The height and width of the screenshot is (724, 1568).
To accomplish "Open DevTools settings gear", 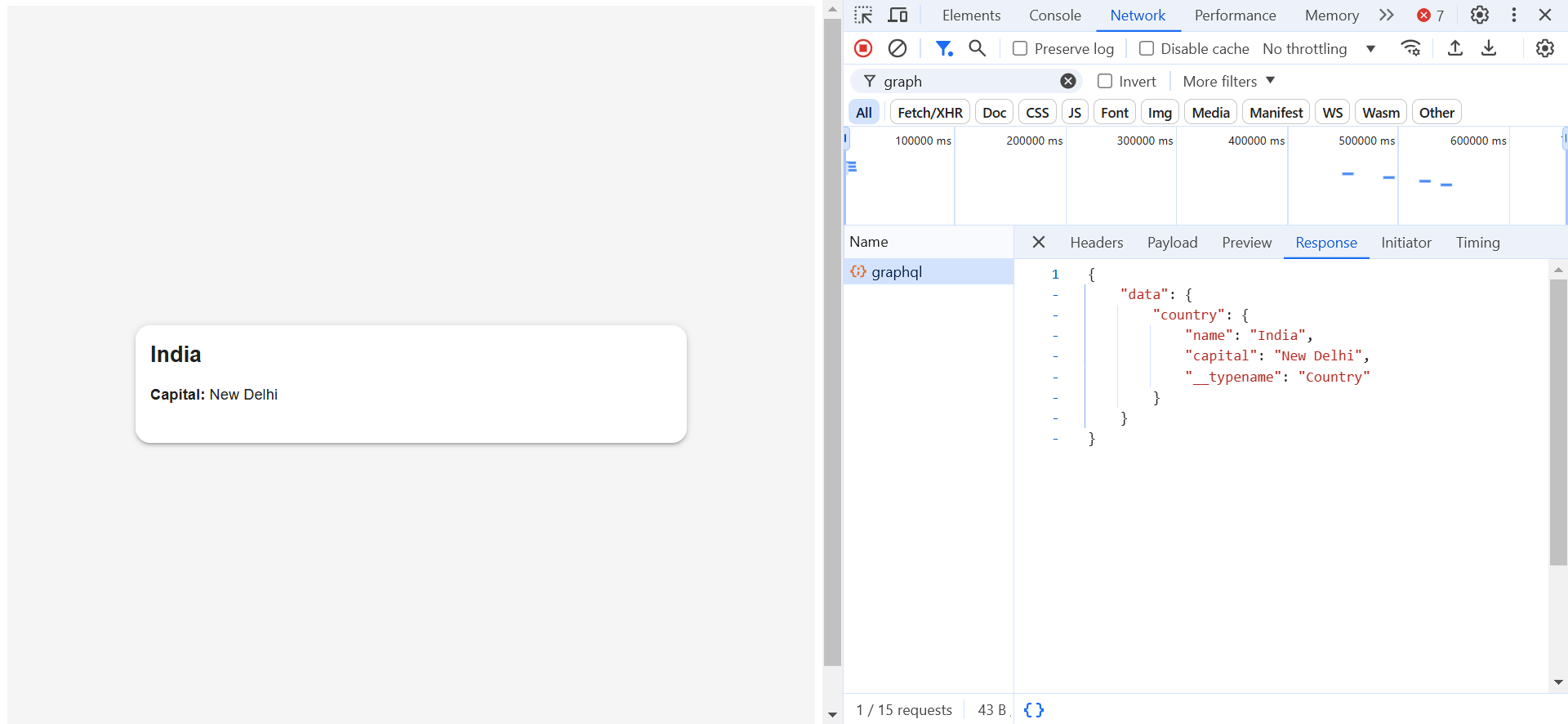I will [x=1480, y=16].
